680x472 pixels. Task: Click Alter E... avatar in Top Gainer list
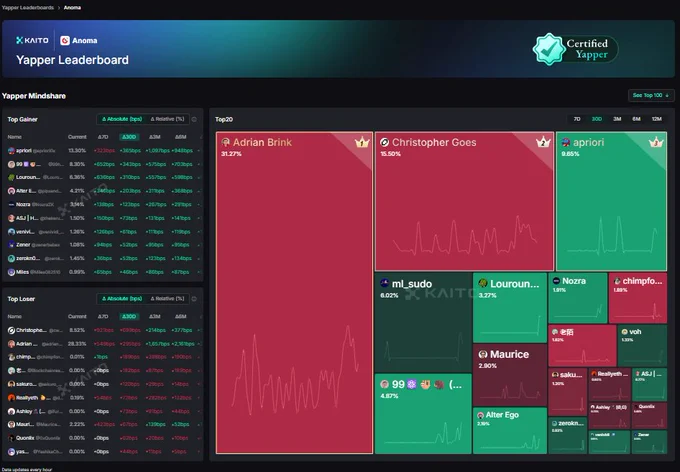click(x=11, y=191)
